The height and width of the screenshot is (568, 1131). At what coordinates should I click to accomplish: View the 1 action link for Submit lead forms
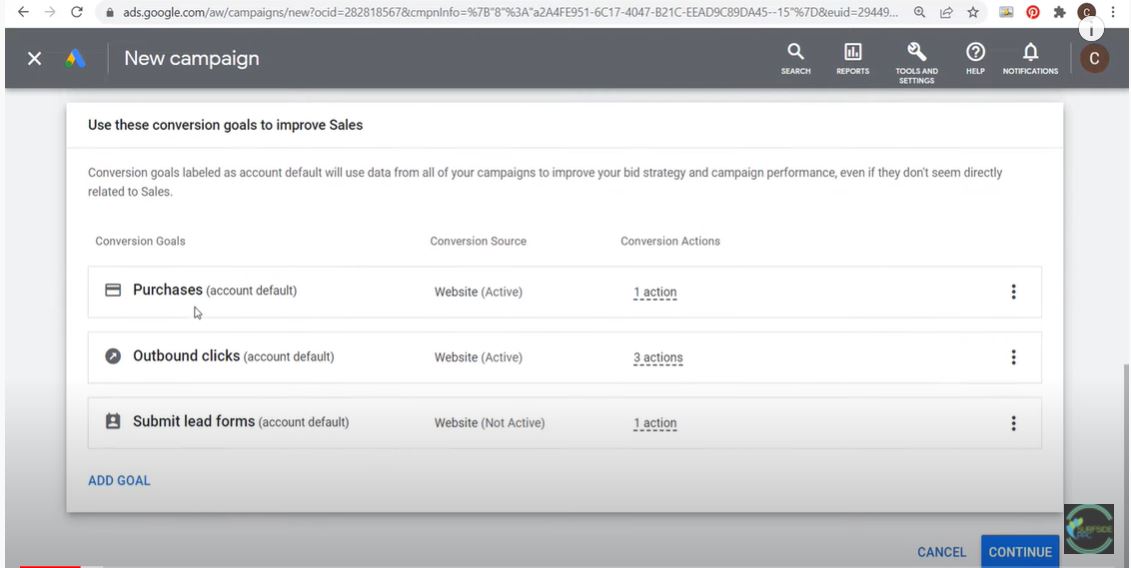click(x=655, y=424)
